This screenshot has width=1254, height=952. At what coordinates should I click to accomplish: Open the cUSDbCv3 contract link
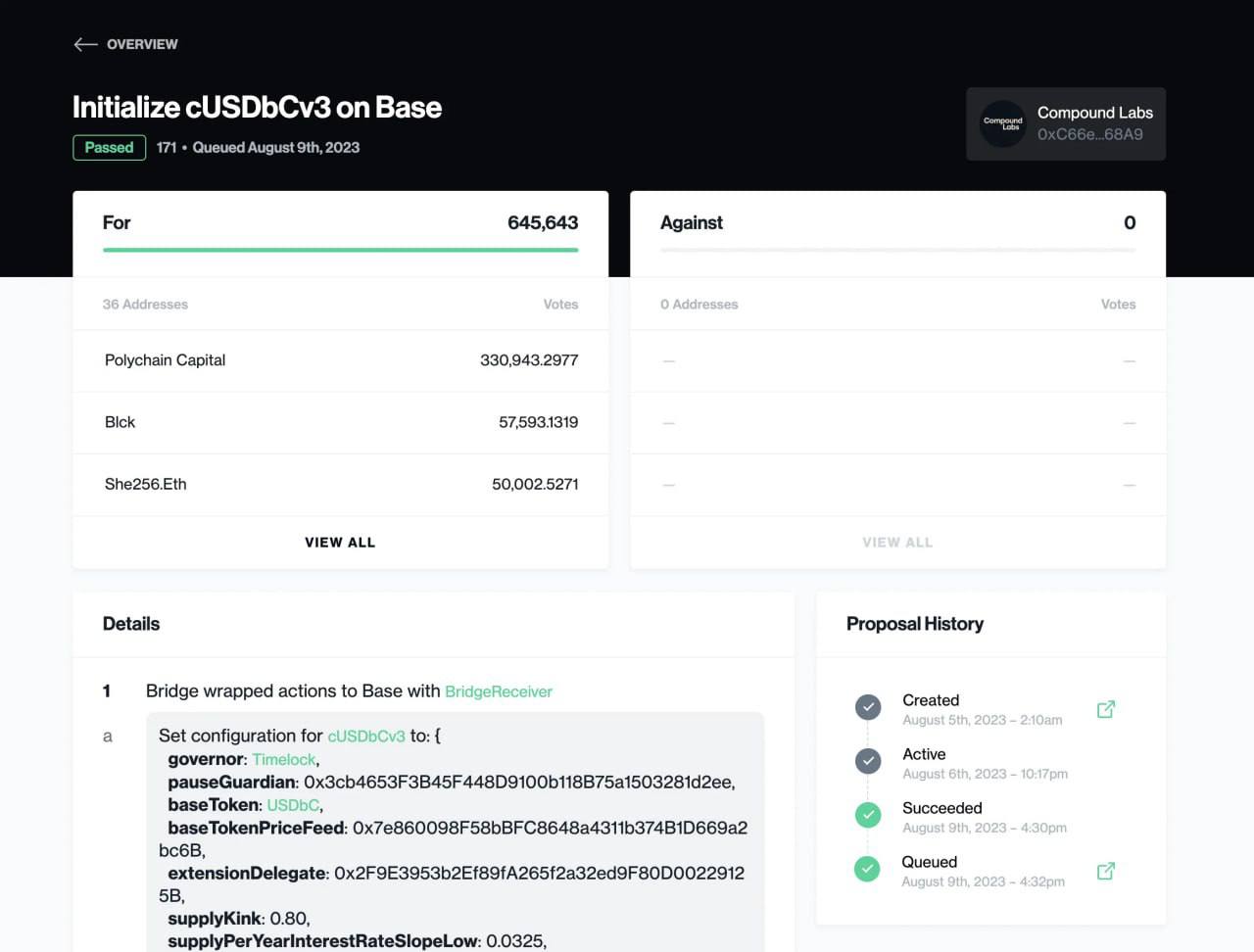[366, 736]
